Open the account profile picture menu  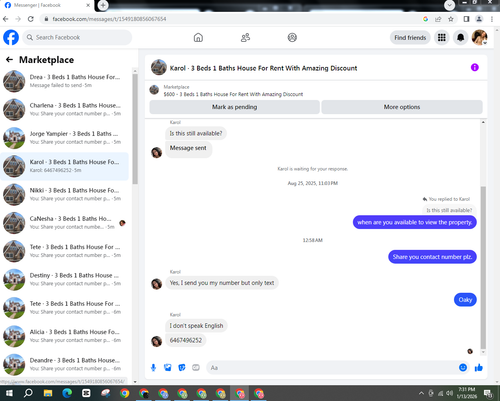pos(480,37)
